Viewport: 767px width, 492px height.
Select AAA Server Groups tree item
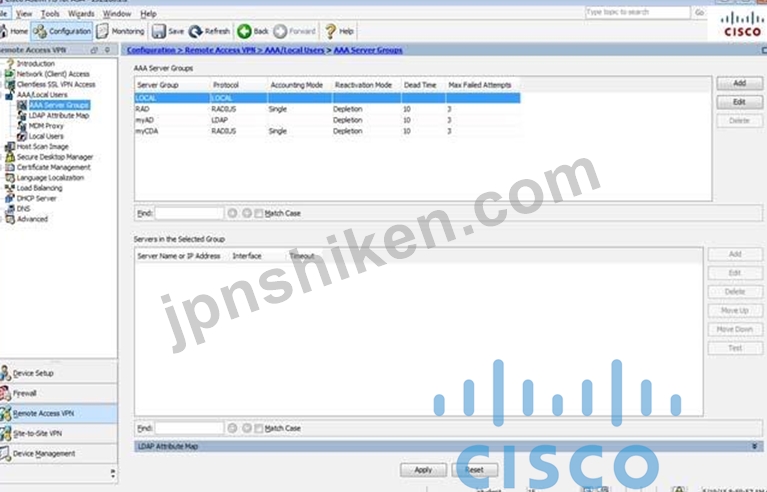pyautogui.click(x=59, y=105)
